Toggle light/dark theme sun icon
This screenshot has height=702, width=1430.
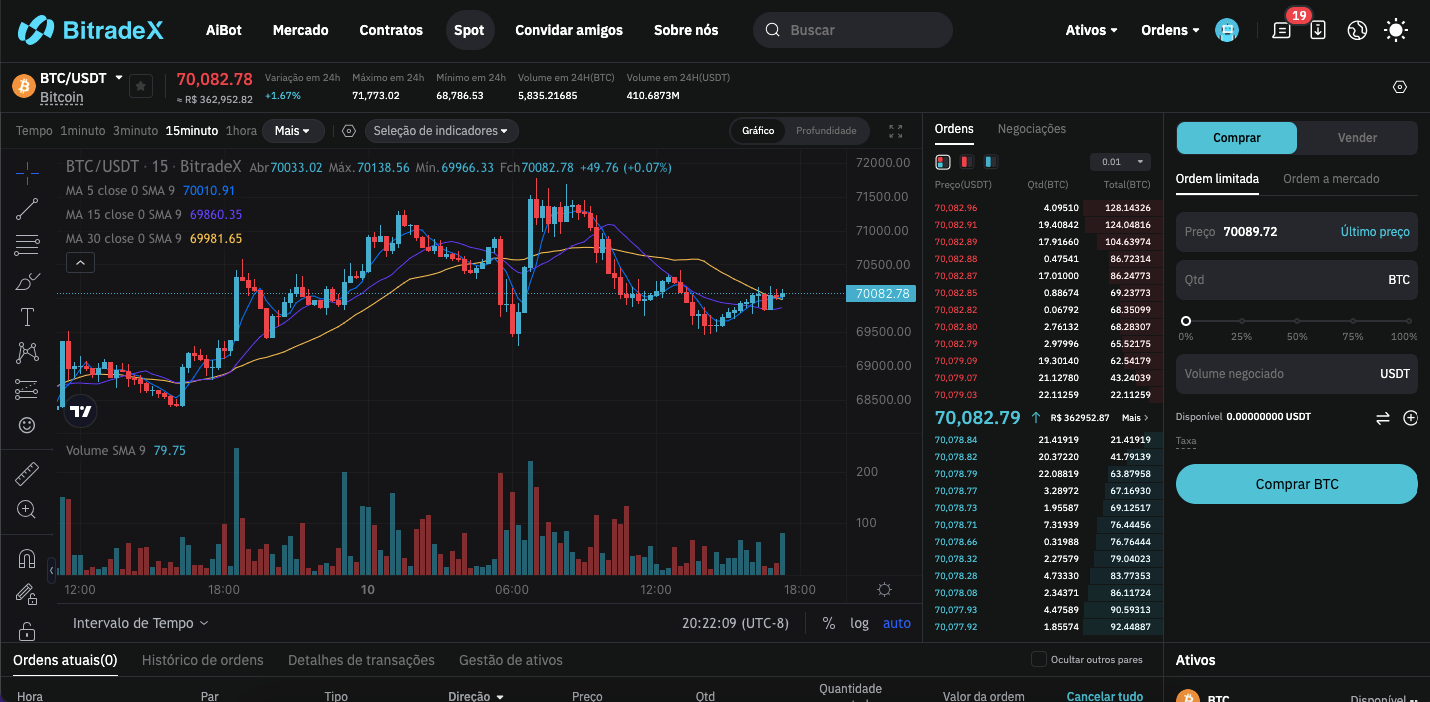tap(1395, 30)
